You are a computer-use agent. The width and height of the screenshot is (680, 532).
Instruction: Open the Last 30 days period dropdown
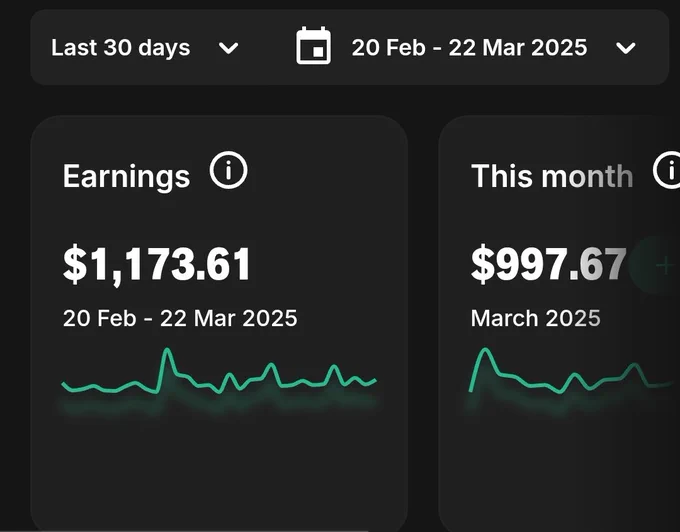pos(144,47)
